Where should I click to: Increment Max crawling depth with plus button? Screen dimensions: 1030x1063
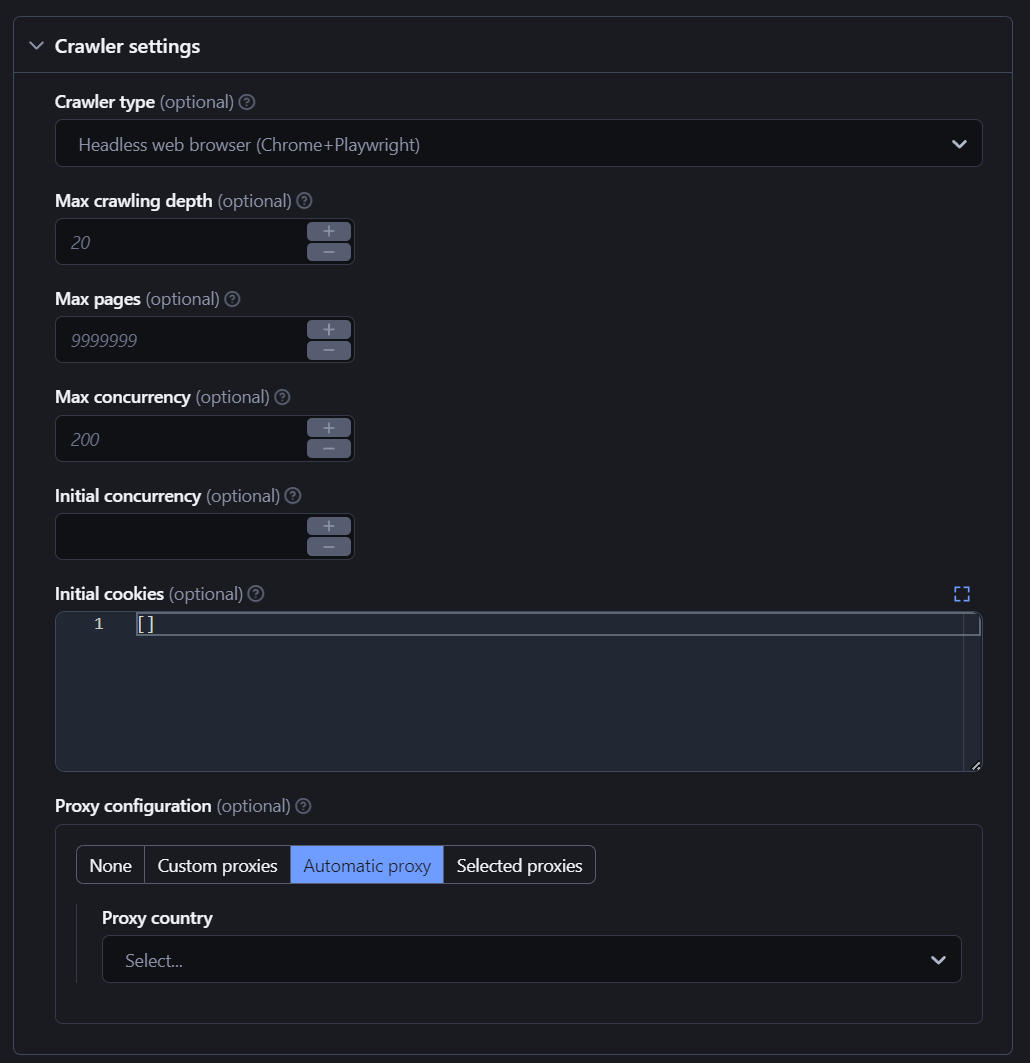pyautogui.click(x=328, y=232)
